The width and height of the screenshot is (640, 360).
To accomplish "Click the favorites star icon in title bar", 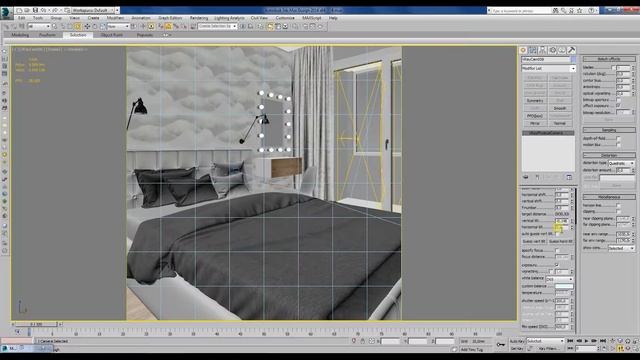I will [579, 11].
